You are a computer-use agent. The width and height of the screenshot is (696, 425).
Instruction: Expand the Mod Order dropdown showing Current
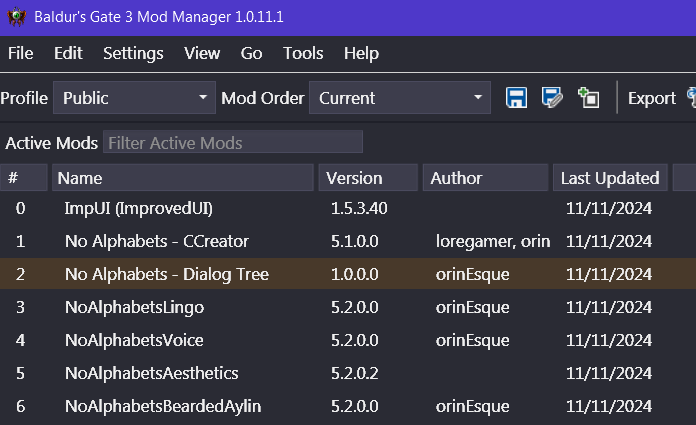click(399, 98)
